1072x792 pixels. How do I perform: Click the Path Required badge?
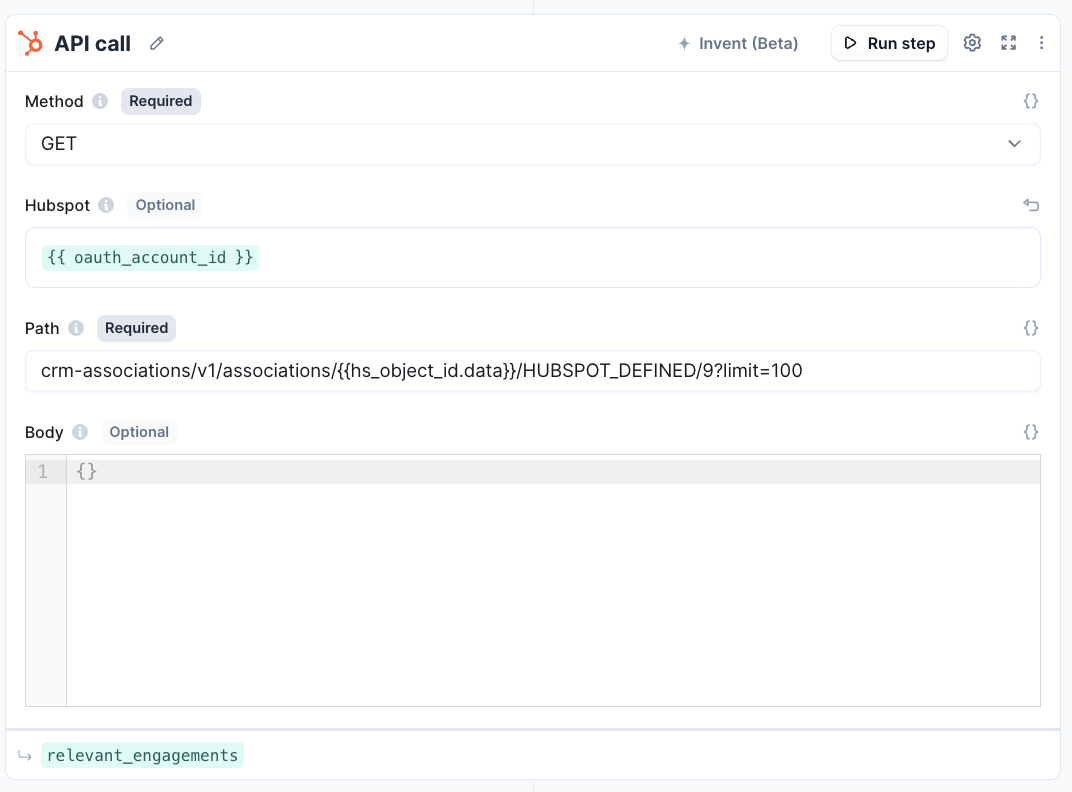point(136,328)
